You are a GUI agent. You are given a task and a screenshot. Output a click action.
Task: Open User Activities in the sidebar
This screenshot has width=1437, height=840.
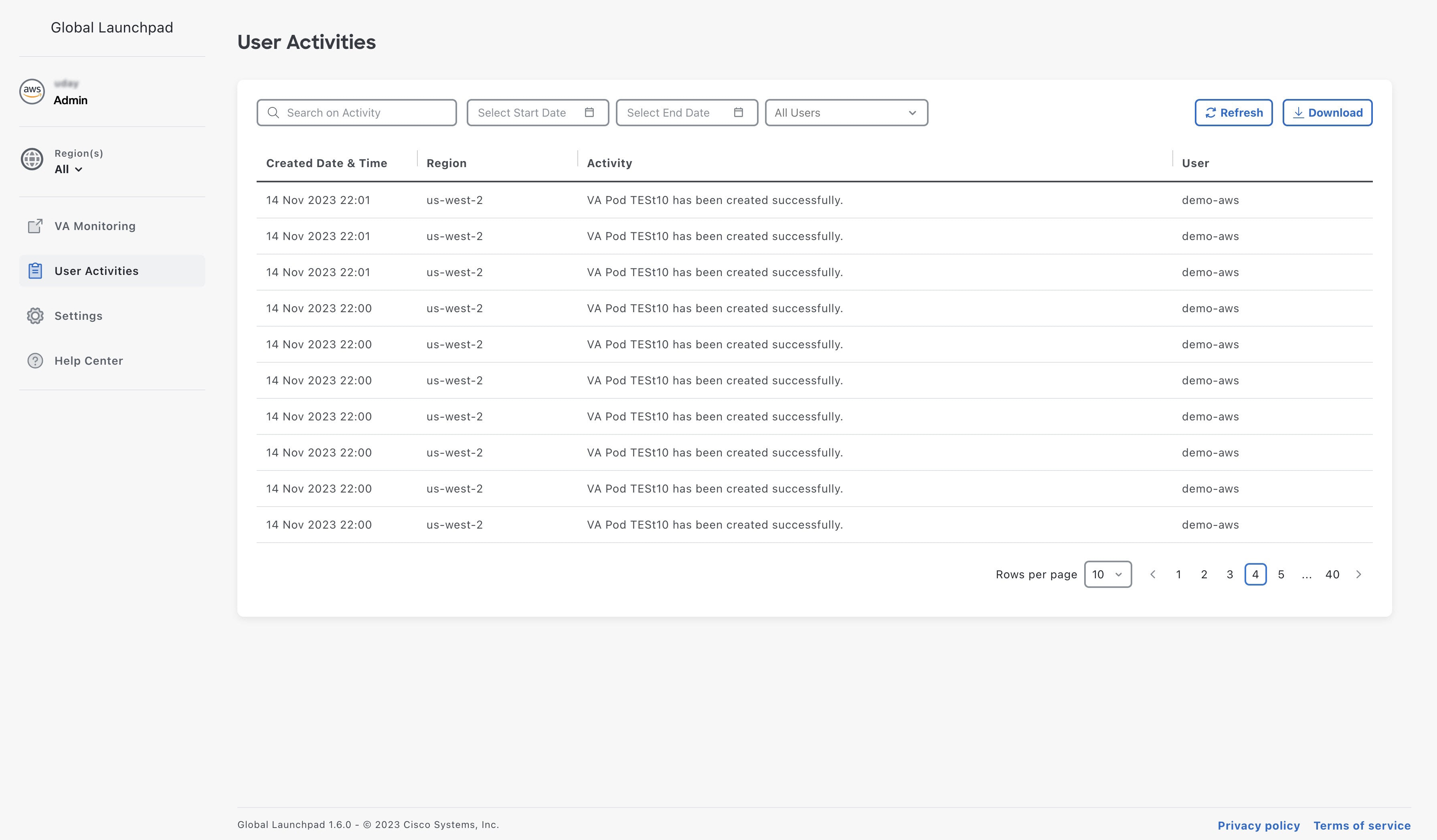(x=96, y=271)
